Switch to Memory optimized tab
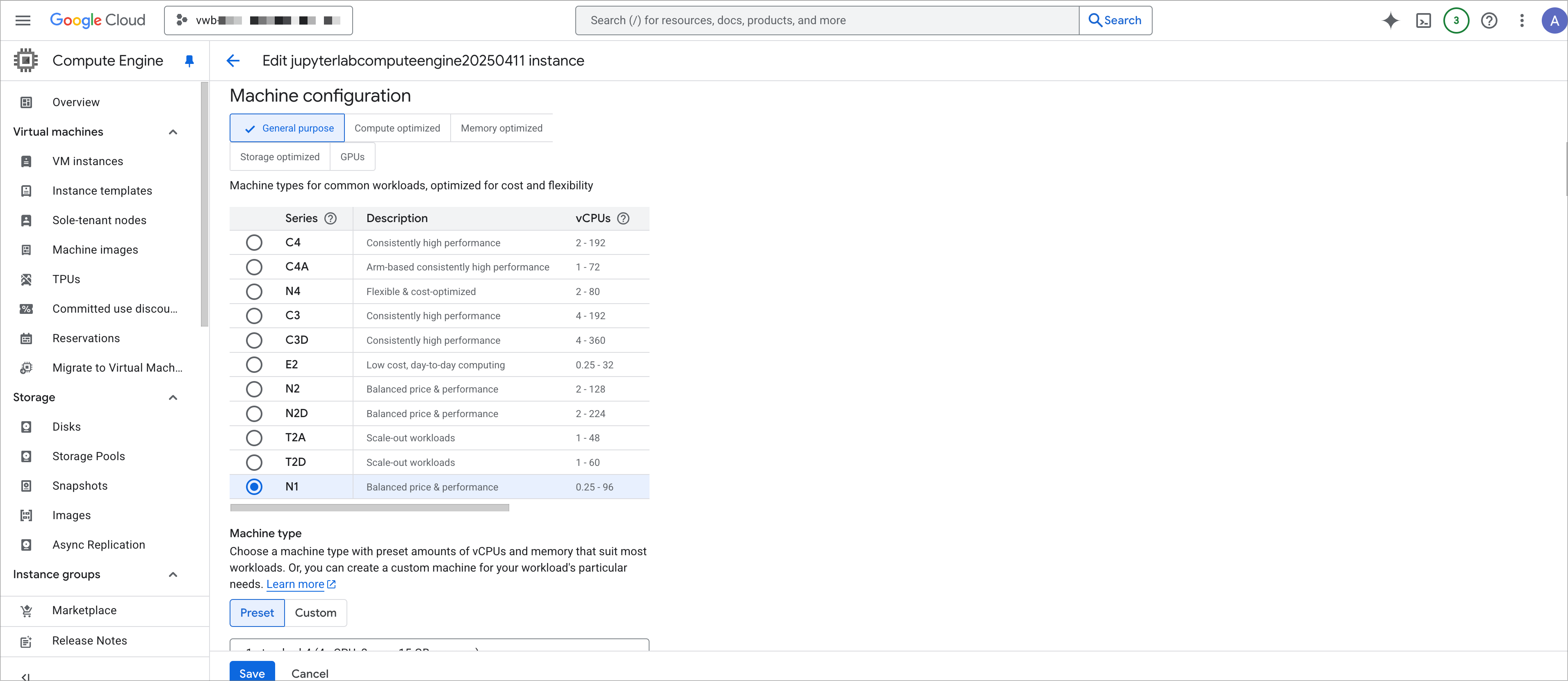This screenshot has height=681, width=1568. [501, 128]
